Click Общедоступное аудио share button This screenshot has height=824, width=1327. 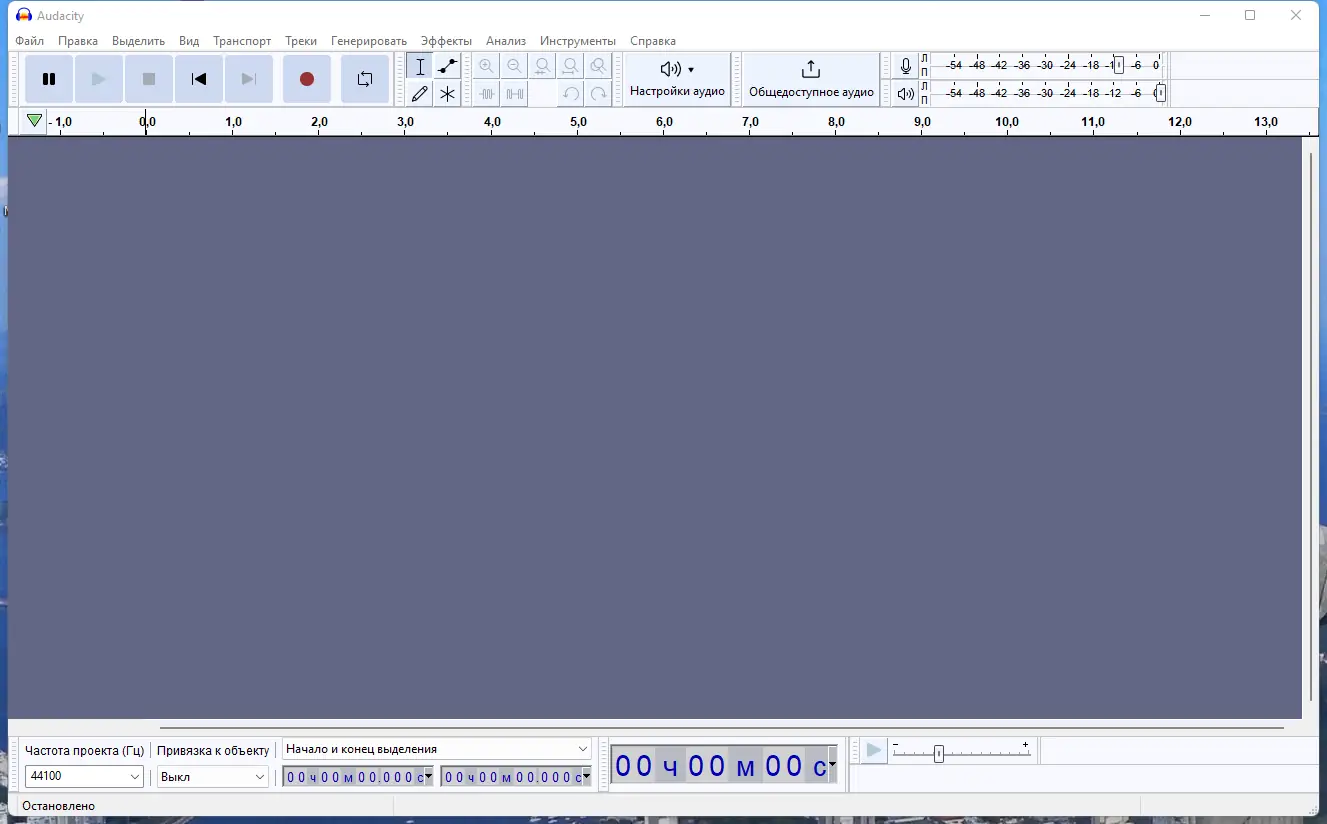pos(811,79)
